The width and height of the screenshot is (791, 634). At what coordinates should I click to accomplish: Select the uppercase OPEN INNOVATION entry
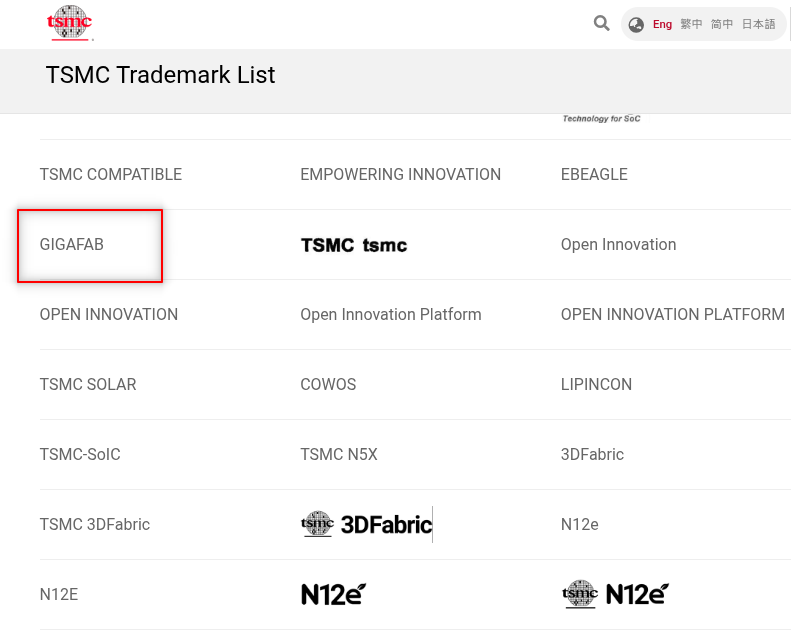[109, 315]
